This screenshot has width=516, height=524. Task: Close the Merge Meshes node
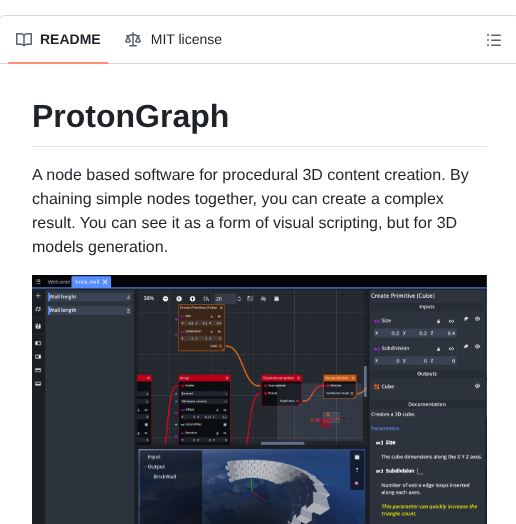coord(353,378)
